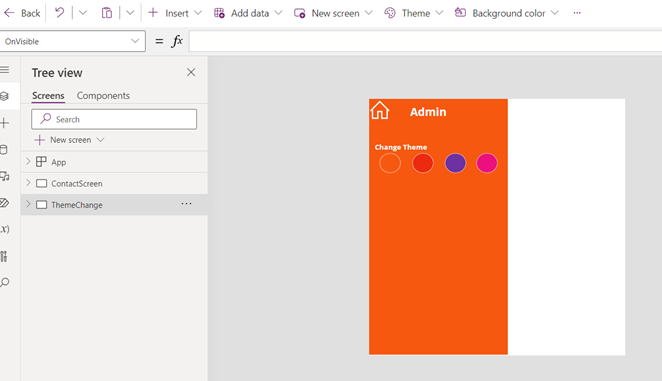Screen dimensions: 662x381
Task: Open the Search icon in left rail
Action: [x=5, y=282]
